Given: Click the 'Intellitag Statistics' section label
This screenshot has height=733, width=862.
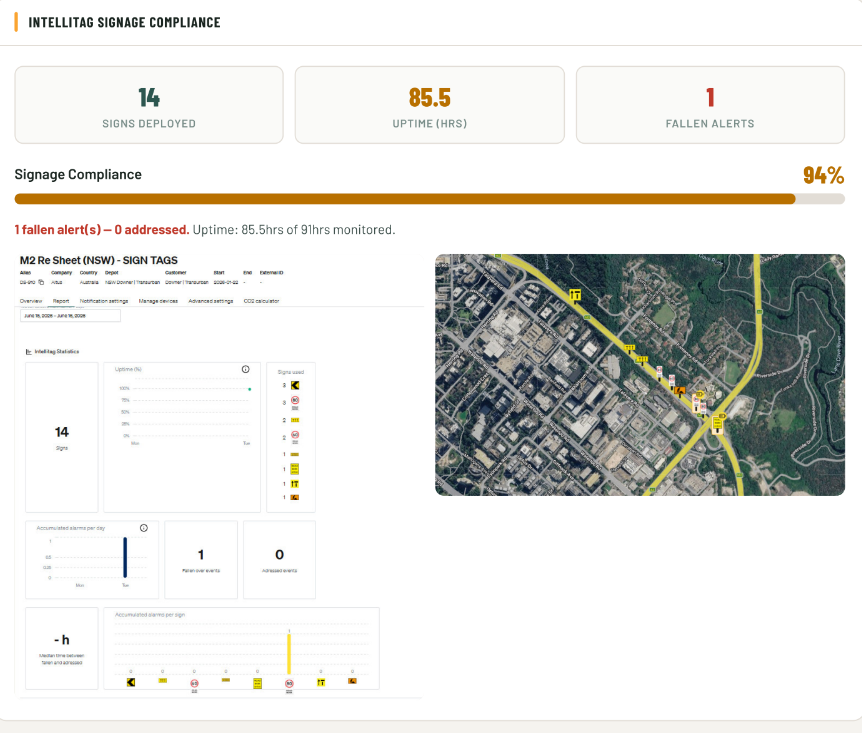Looking at the screenshot, I should click(x=57, y=351).
